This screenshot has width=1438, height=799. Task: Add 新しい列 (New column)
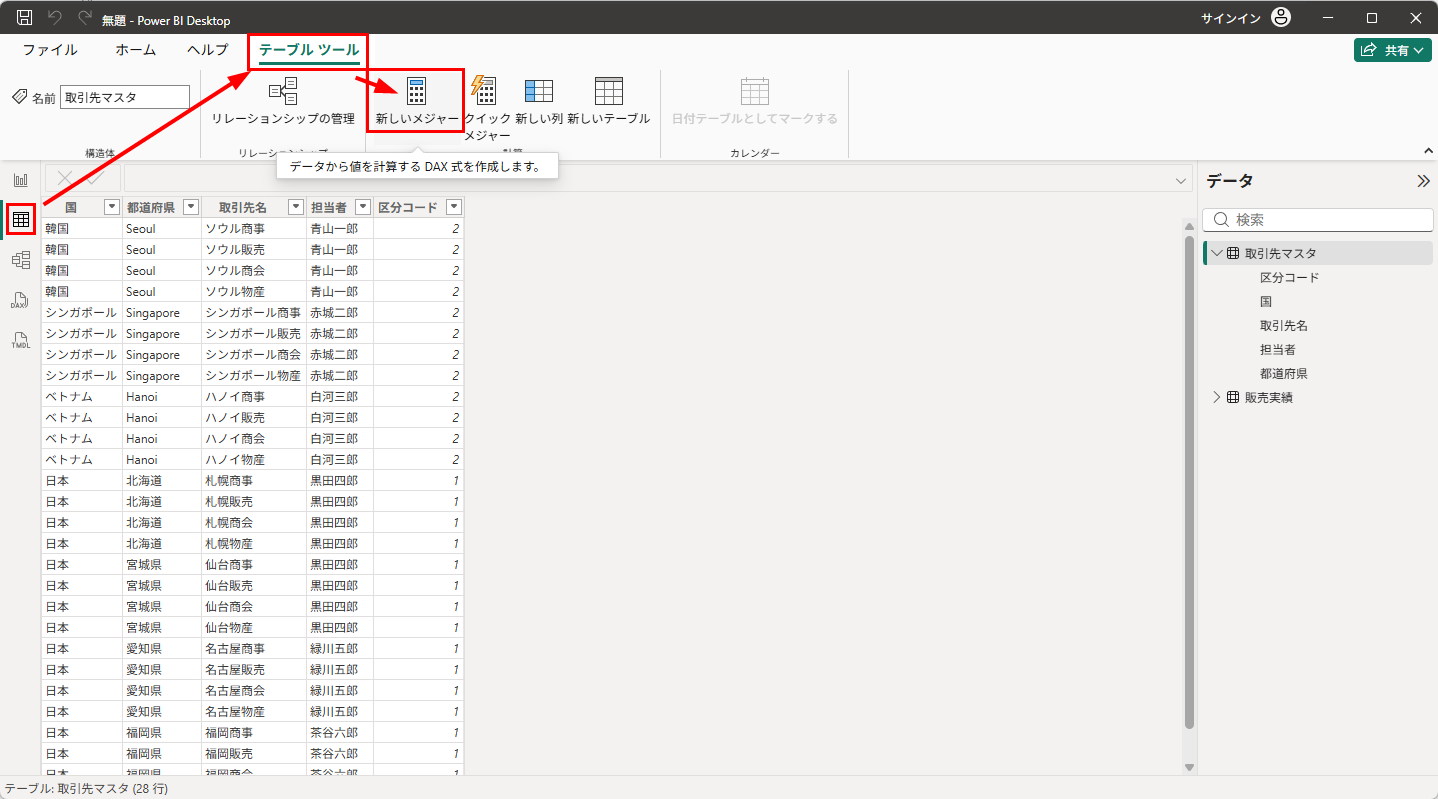point(539,101)
